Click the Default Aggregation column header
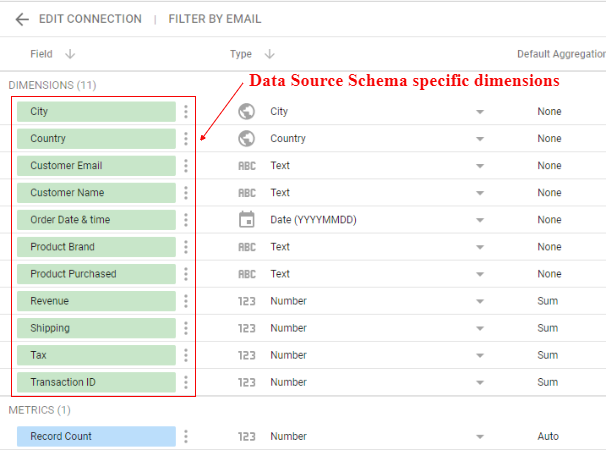Screen dimensions: 606x450 (x=561, y=54)
